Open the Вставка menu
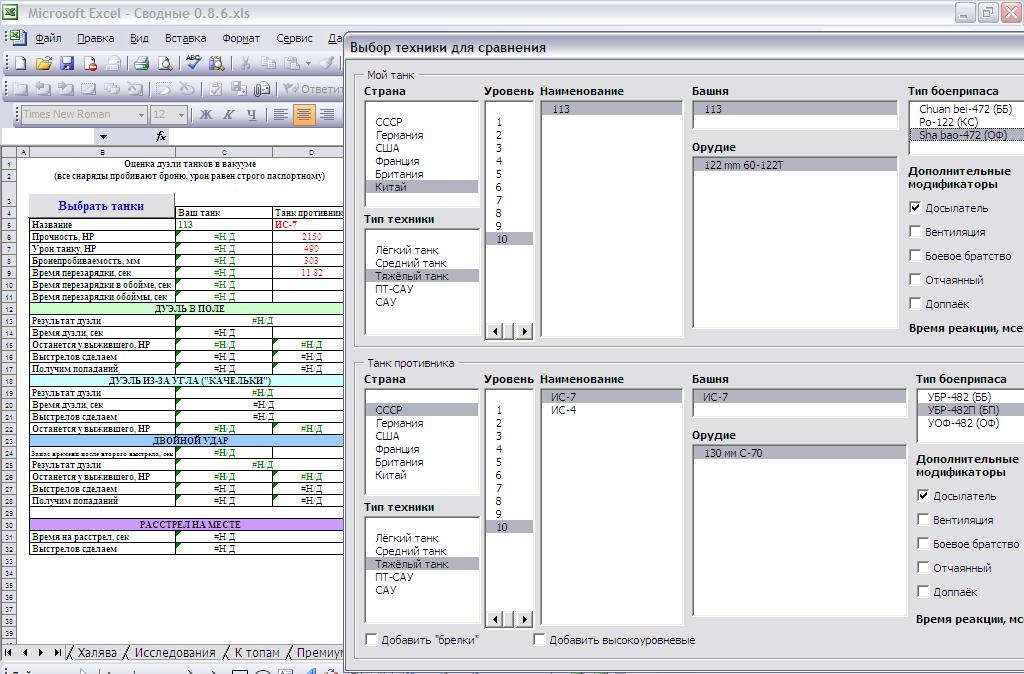Screen dimensions: 1024x674 pos(185,38)
